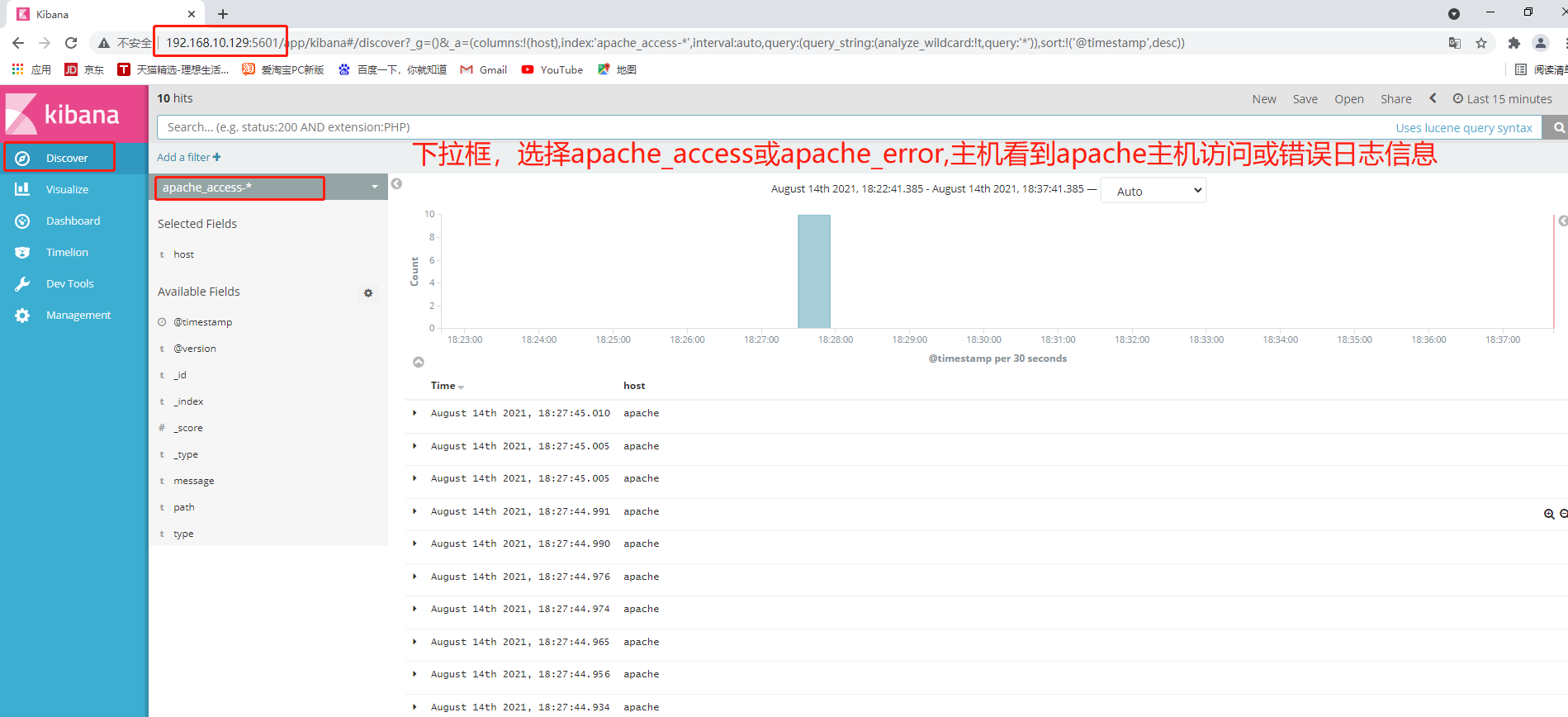Expand the 18:27:44.976 log row
The width and height of the screenshot is (1568, 717).
point(415,577)
